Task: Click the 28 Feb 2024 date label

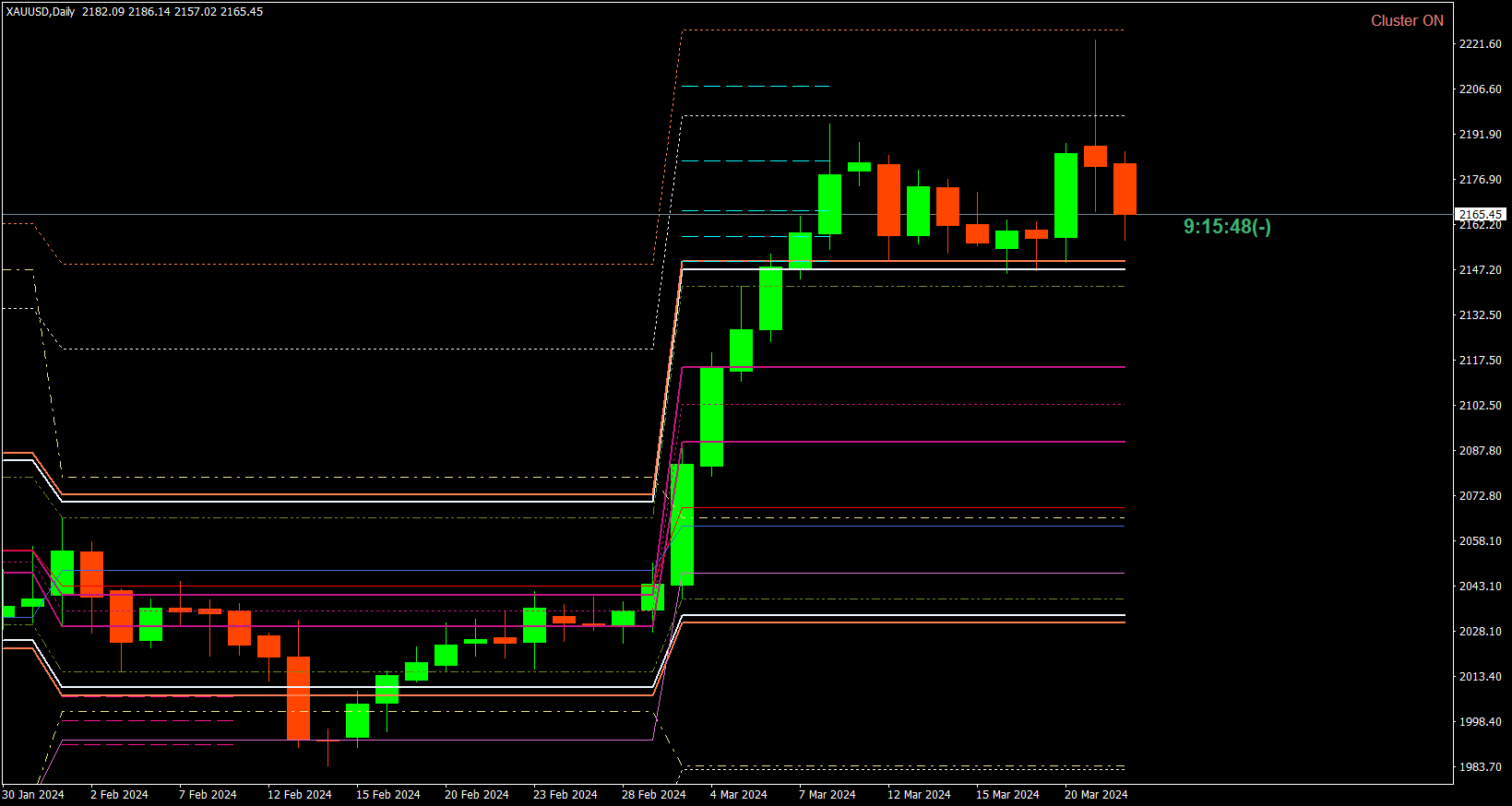Action: click(654, 795)
